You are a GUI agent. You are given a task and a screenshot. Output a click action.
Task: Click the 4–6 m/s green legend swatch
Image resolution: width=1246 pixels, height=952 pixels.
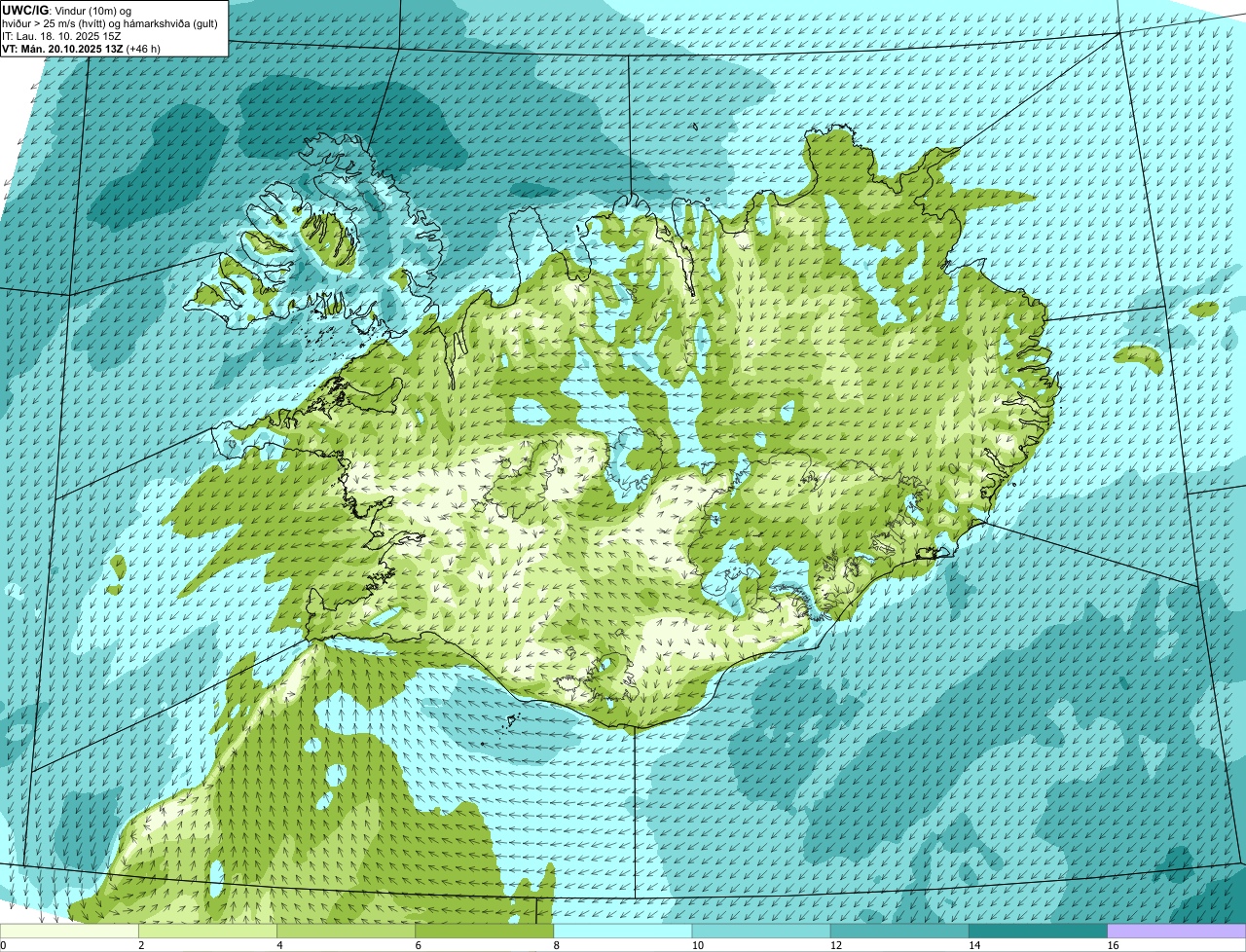click(346, 931)
